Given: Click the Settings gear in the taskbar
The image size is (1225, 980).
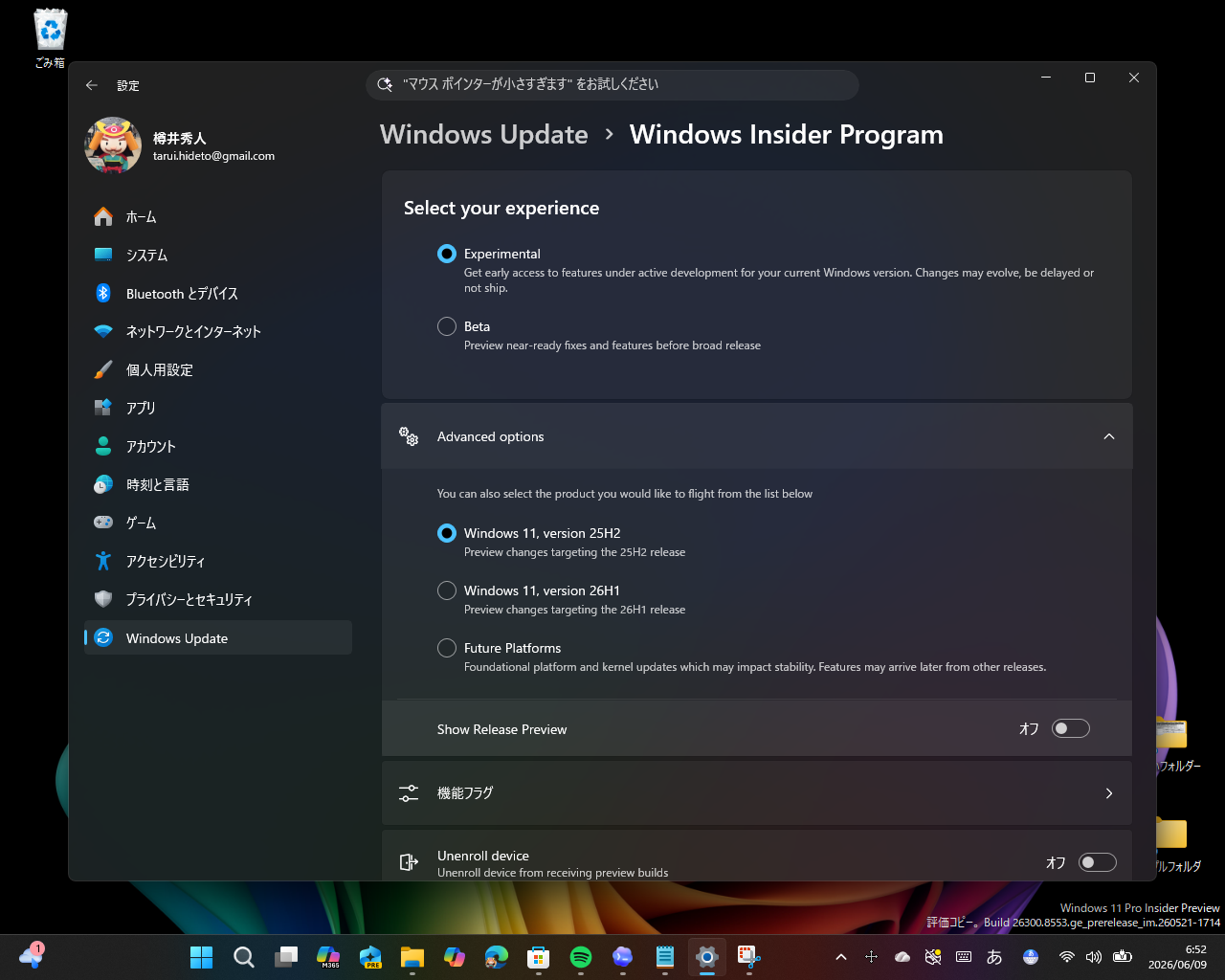Looking at the screenshot, I should coord(707,957).
